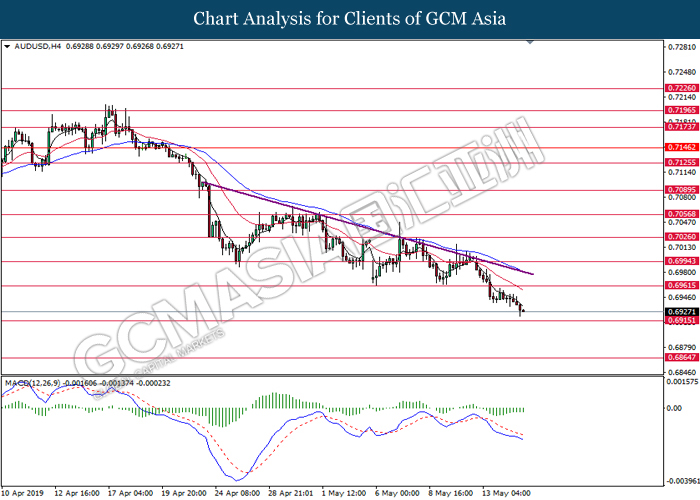
Task: Select the 0.70260 price level label
Action: (x=682, y=237)
